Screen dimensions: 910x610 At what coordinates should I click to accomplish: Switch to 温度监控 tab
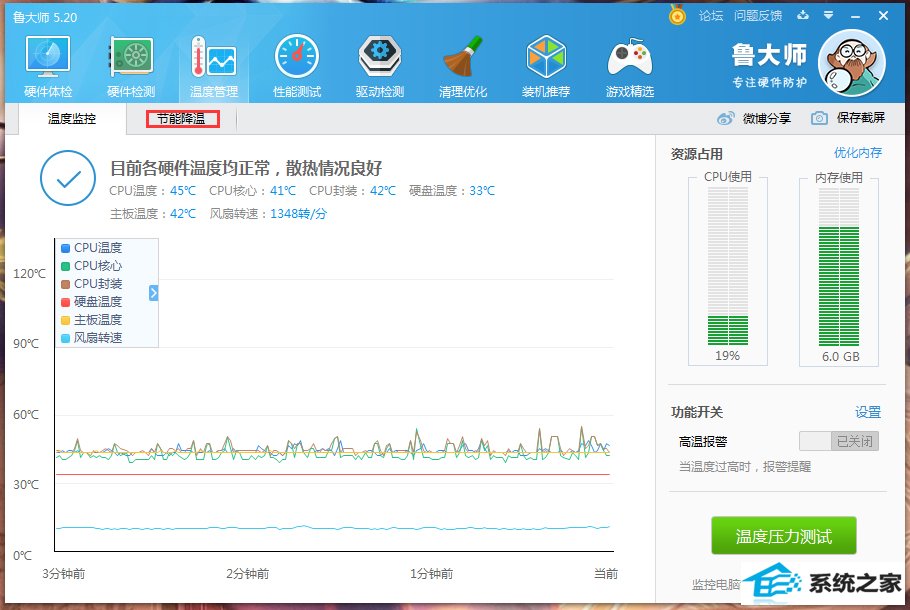pyautogui.click(x=72, y=119)
